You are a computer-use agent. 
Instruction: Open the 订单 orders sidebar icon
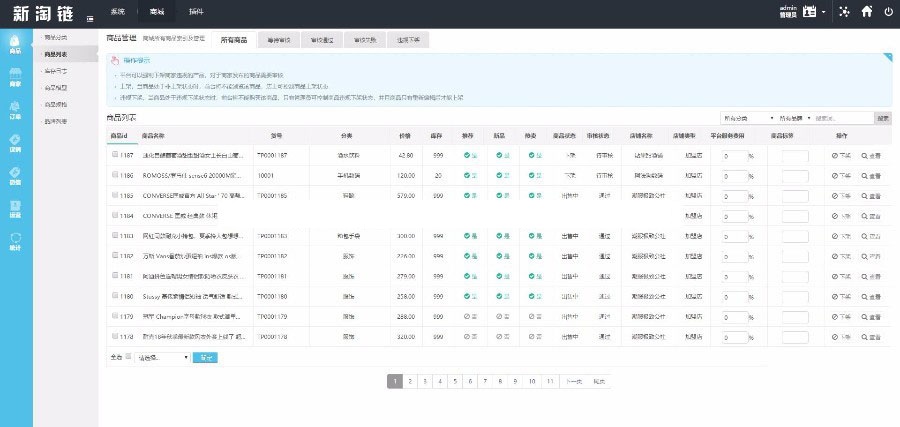[x=15, y=111]
